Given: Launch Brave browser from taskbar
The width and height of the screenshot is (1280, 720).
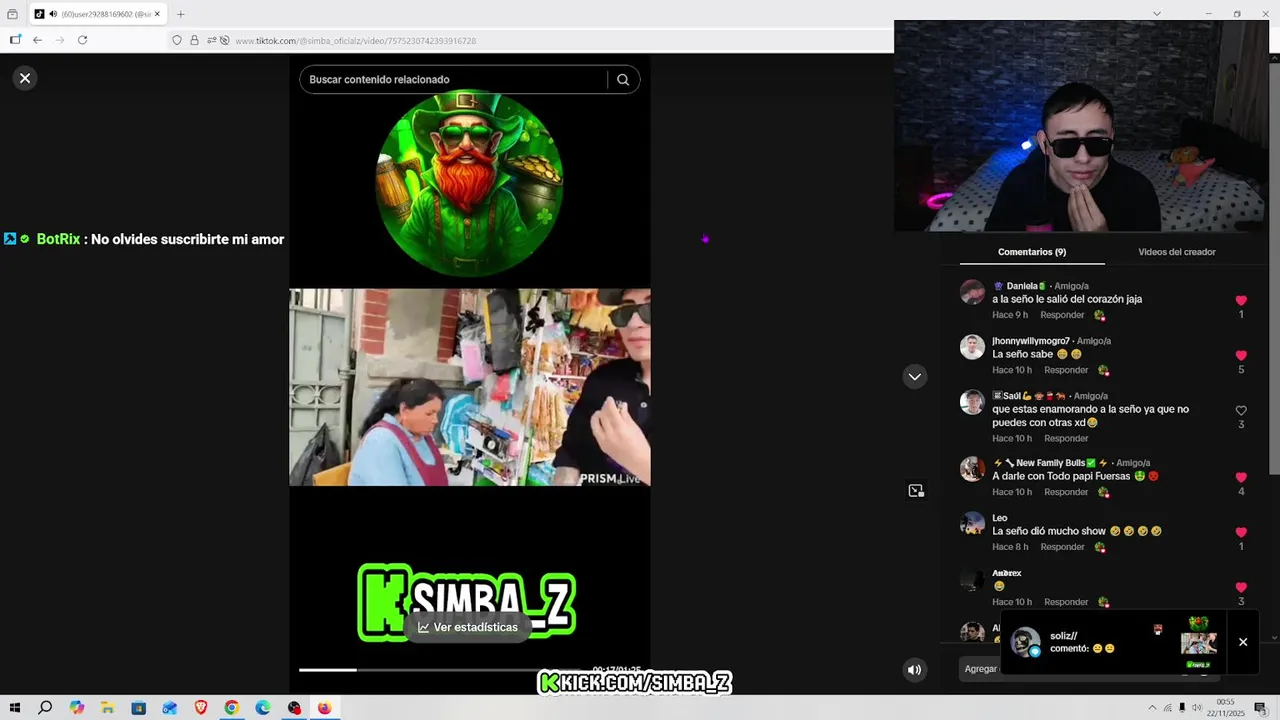Looking at the screenshot, I should point(200,708).
